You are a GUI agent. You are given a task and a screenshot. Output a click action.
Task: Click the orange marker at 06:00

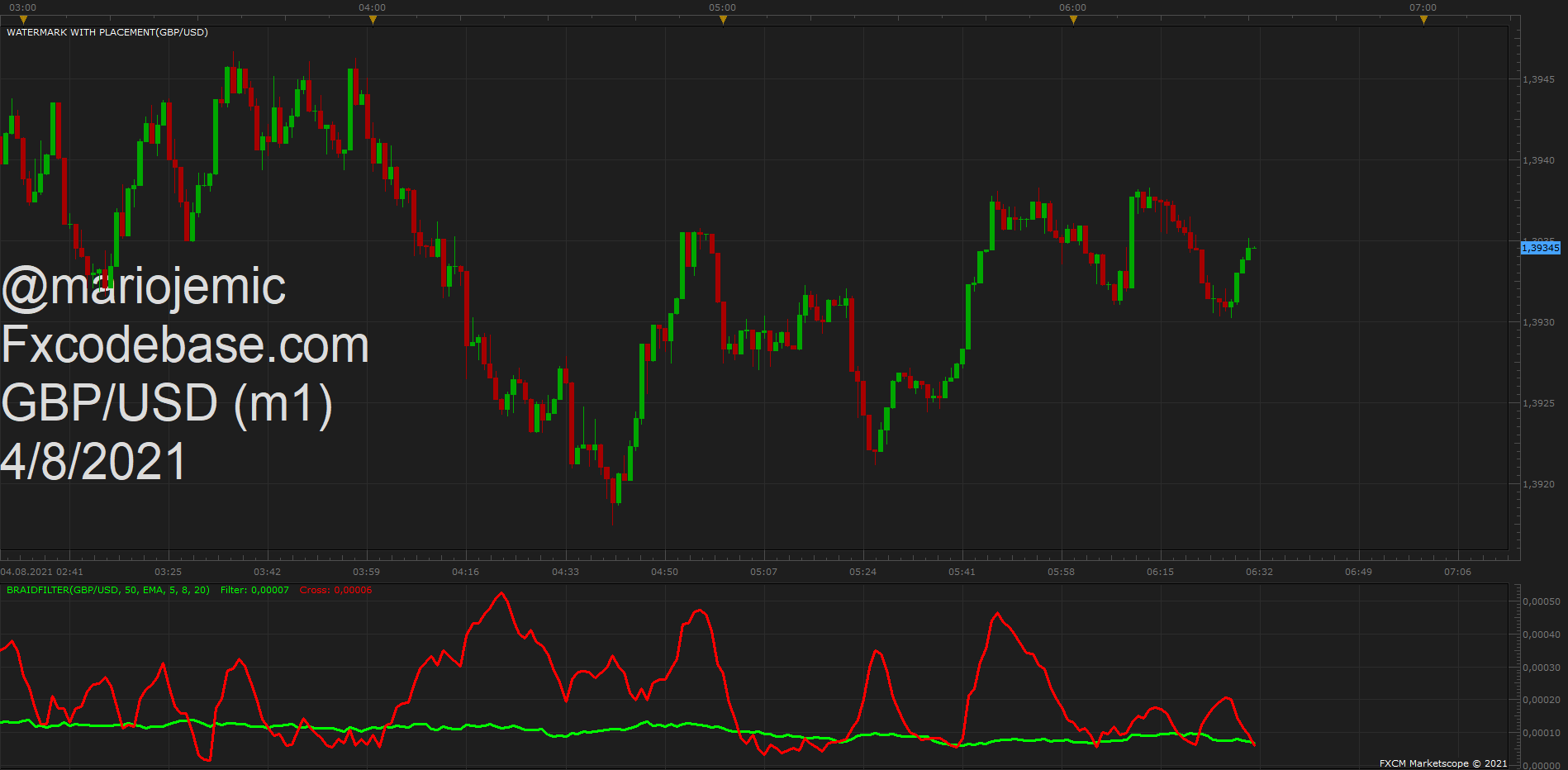(x=1073, y=20)
